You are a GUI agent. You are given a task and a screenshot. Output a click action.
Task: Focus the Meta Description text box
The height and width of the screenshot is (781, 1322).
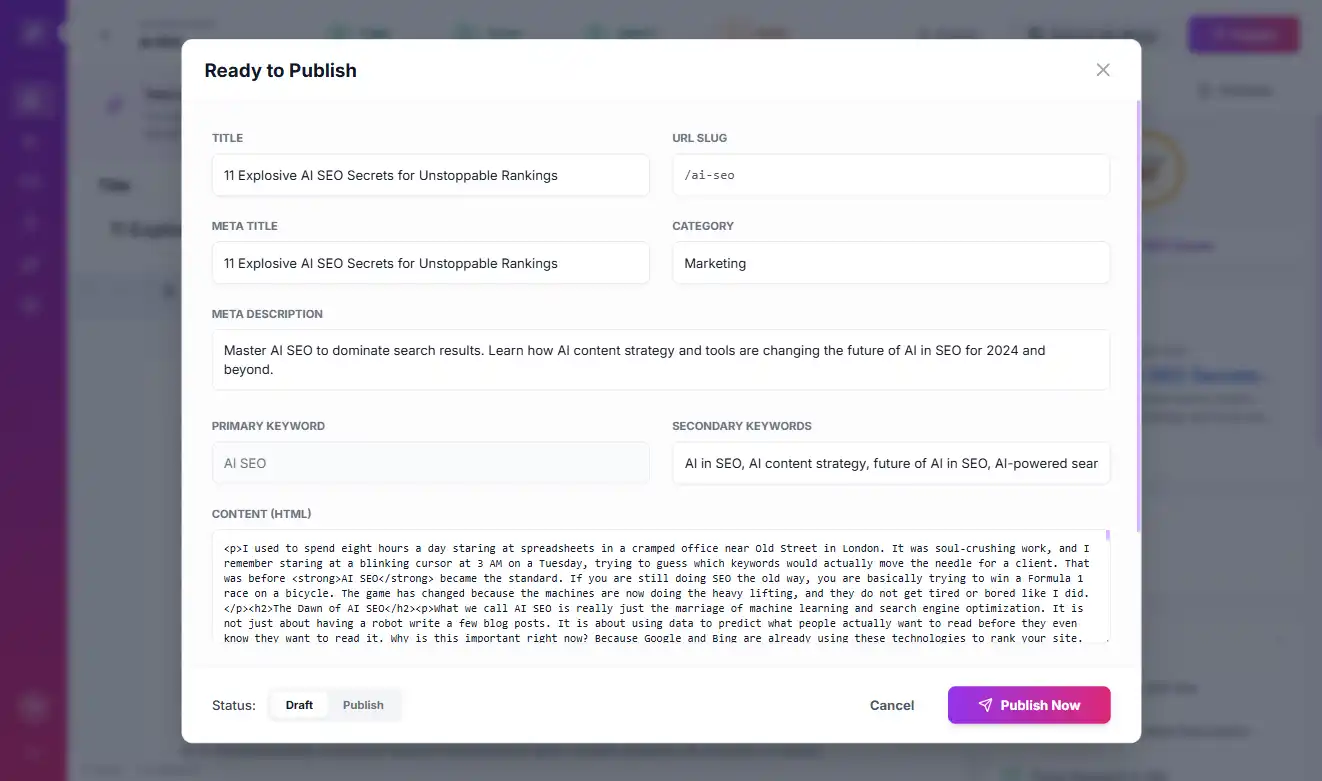pos(660,360)
